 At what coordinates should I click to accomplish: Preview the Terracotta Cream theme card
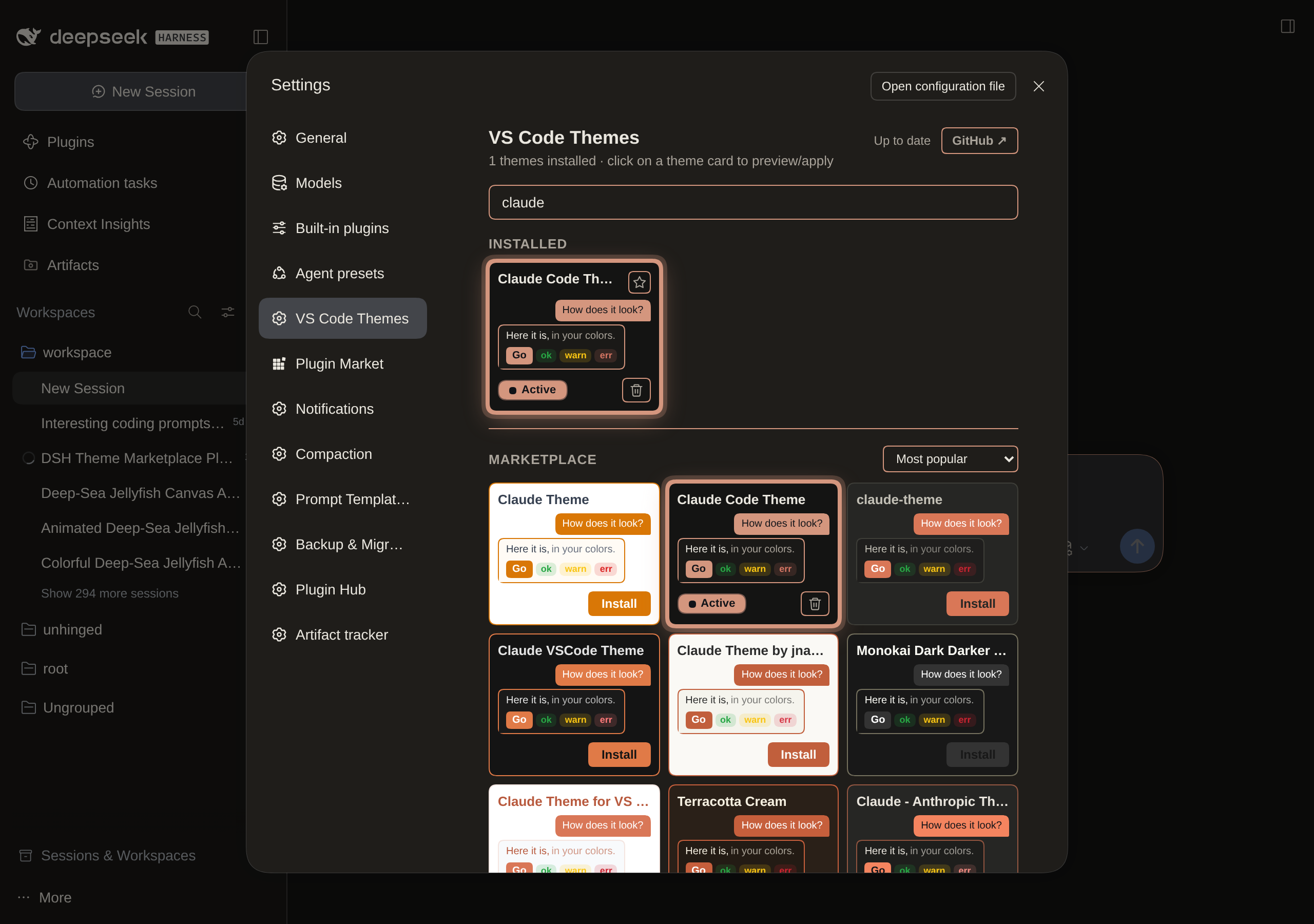(753, 828)
